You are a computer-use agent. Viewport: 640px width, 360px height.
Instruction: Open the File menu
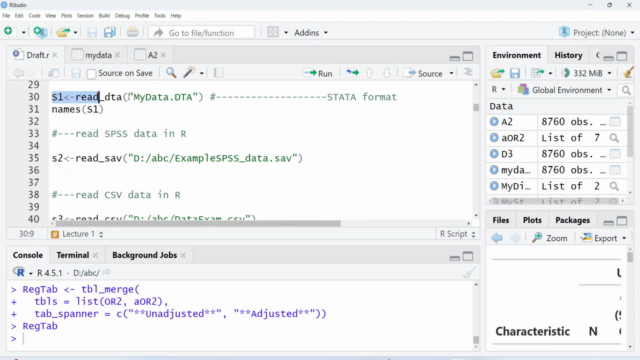click(6, 16)
